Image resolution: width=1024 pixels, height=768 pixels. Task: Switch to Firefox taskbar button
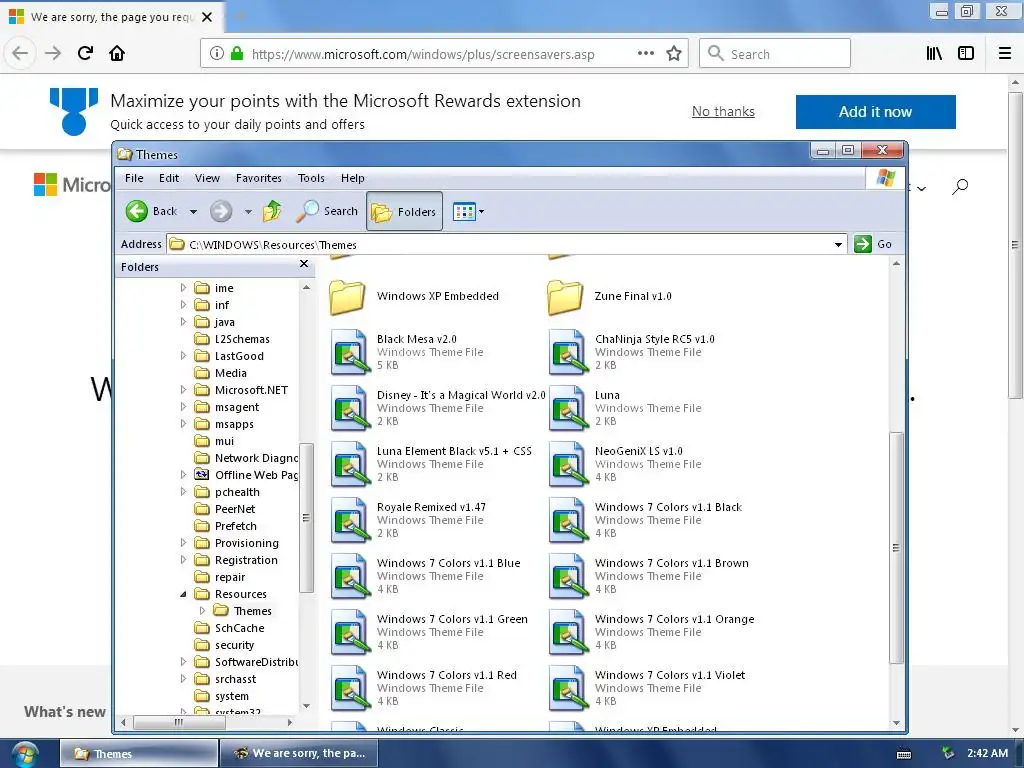(298, 754)
